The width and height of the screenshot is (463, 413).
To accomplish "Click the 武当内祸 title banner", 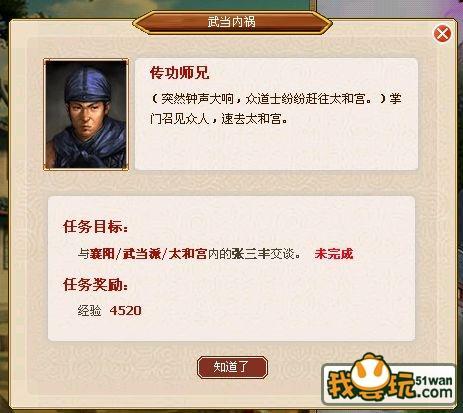I will [232, 22].
